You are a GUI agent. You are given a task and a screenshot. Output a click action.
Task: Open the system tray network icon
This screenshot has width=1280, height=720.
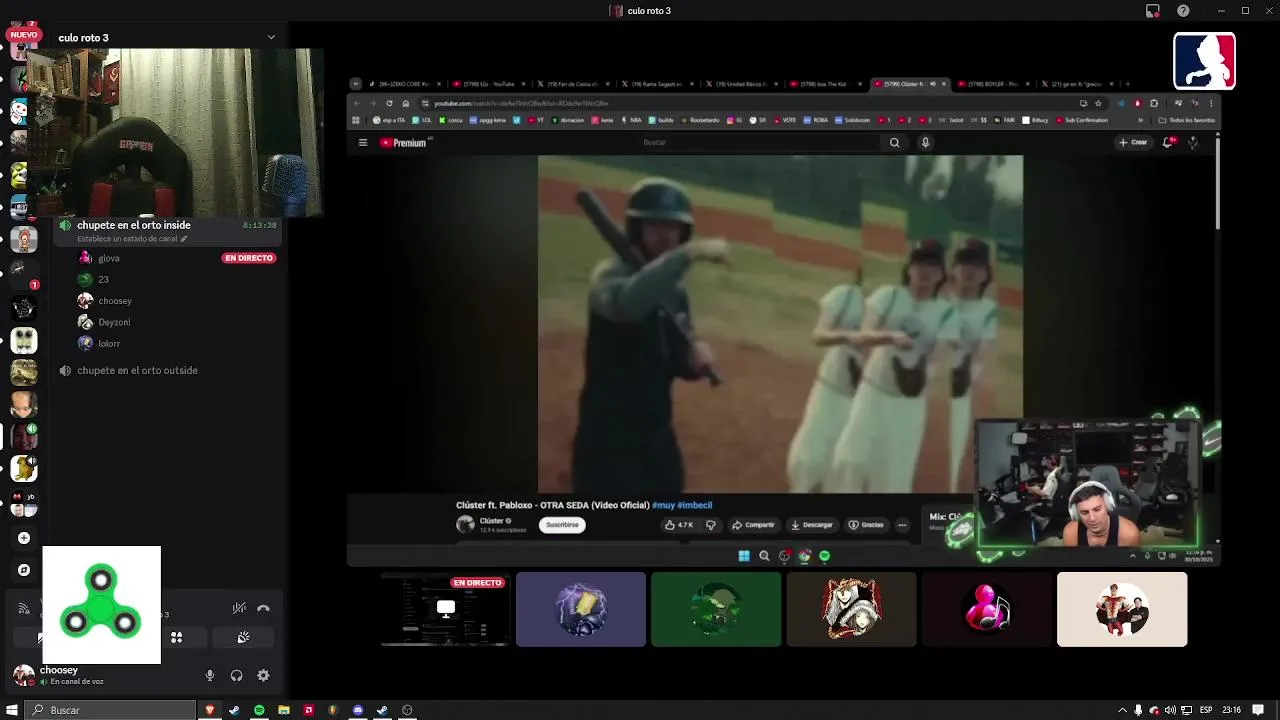coord(1185,710)
